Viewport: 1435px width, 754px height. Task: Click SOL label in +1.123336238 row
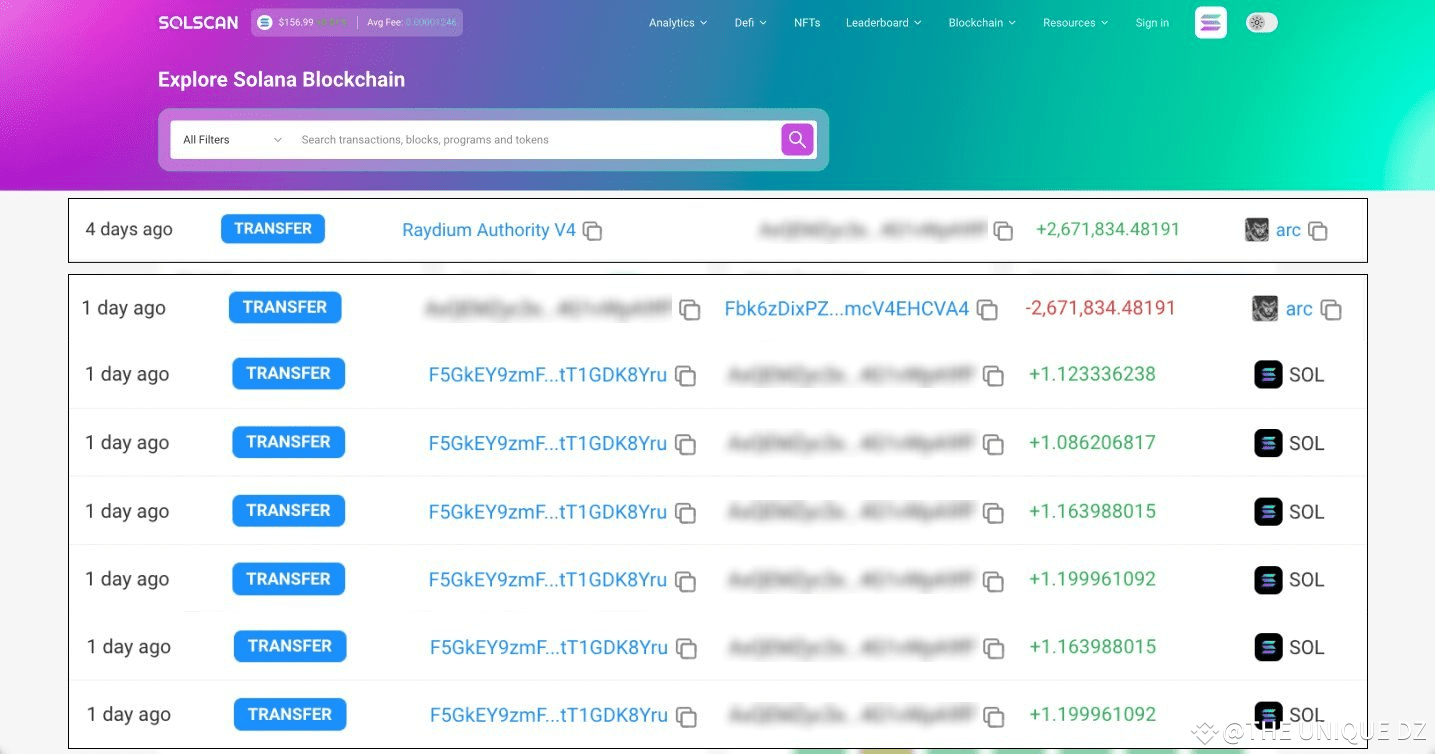[x=1306, y=375]
